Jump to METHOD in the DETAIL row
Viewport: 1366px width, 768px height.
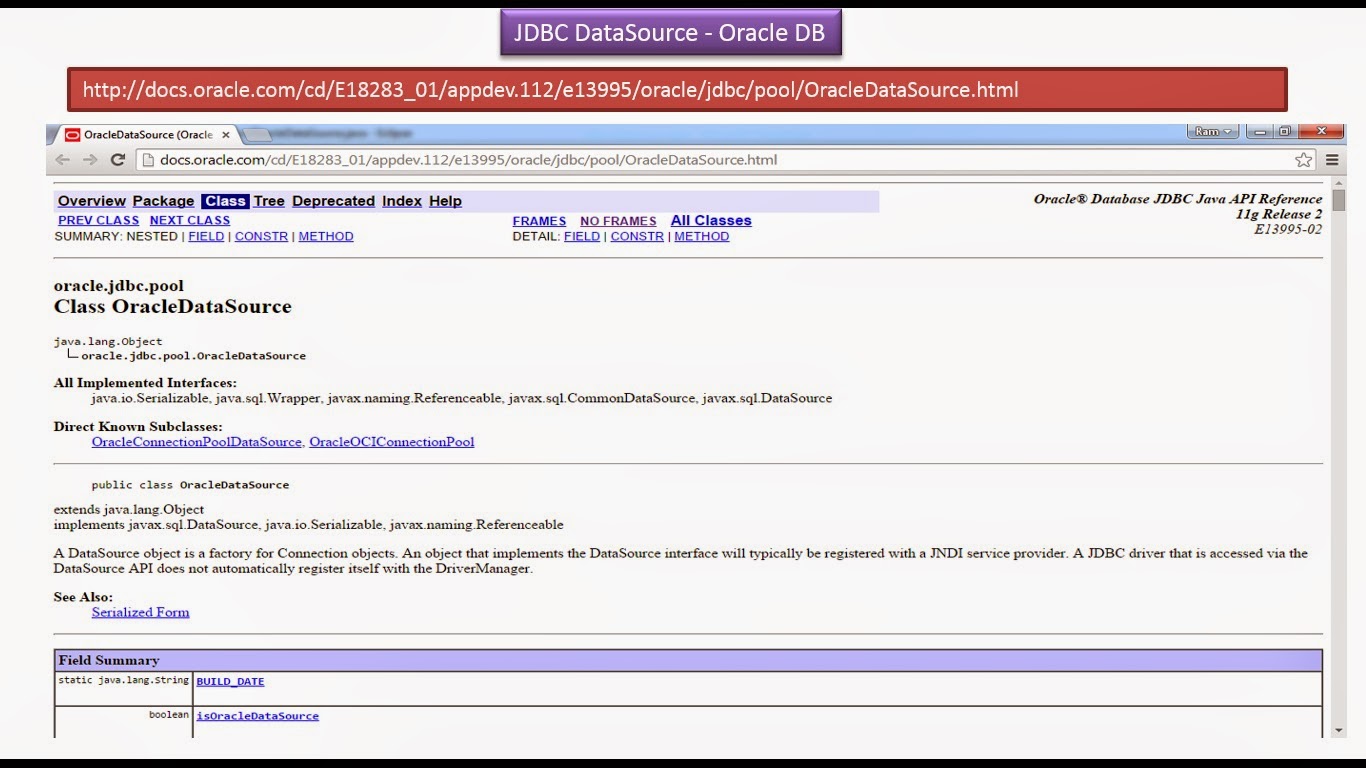tap(702, 236)
